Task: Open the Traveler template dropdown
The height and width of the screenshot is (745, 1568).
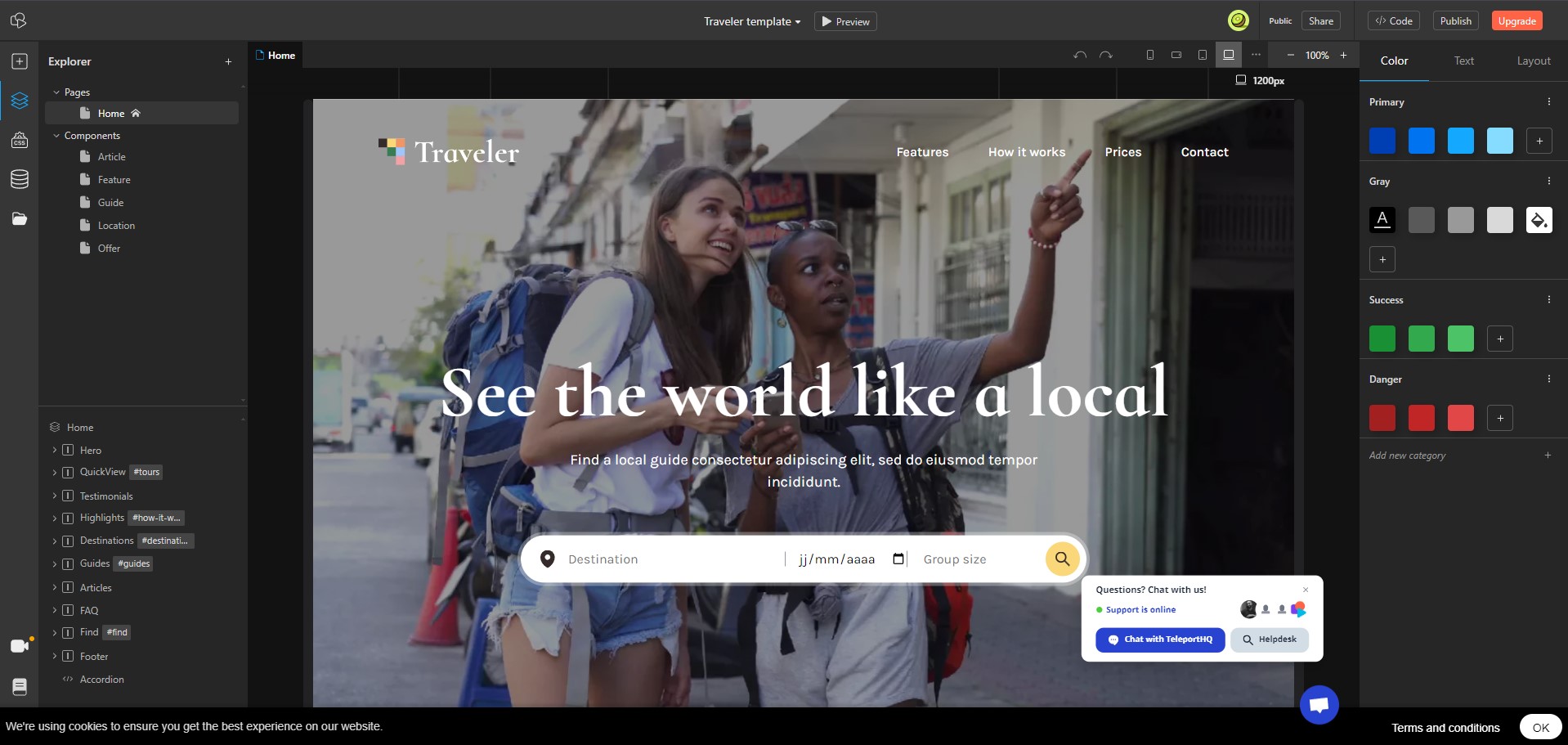Action: (752, 21)
